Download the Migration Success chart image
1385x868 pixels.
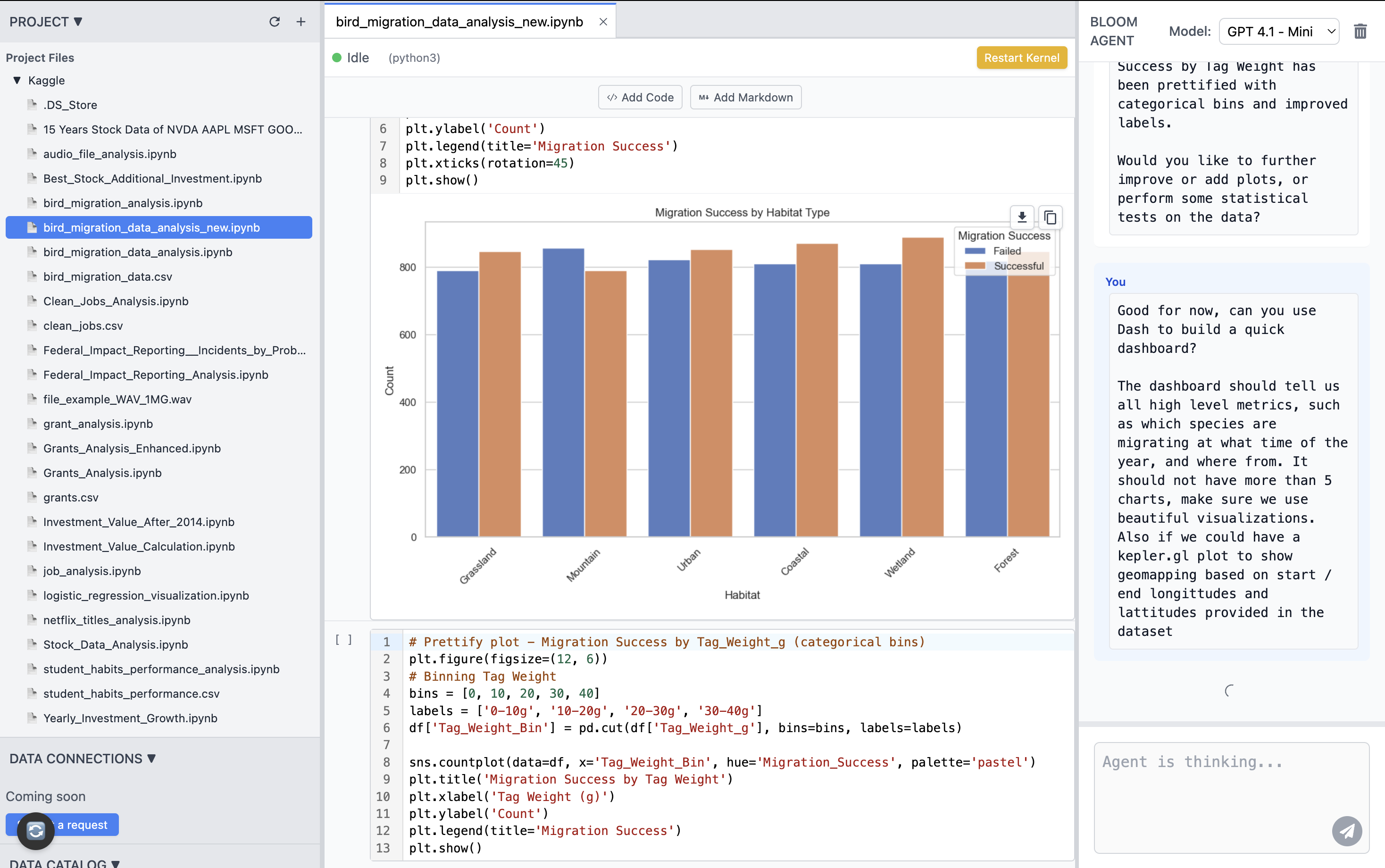[1022, 217]
